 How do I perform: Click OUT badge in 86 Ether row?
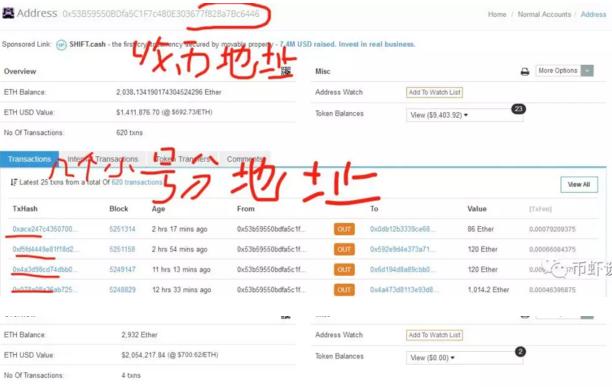pyautogui.click(x=344, y=229)
